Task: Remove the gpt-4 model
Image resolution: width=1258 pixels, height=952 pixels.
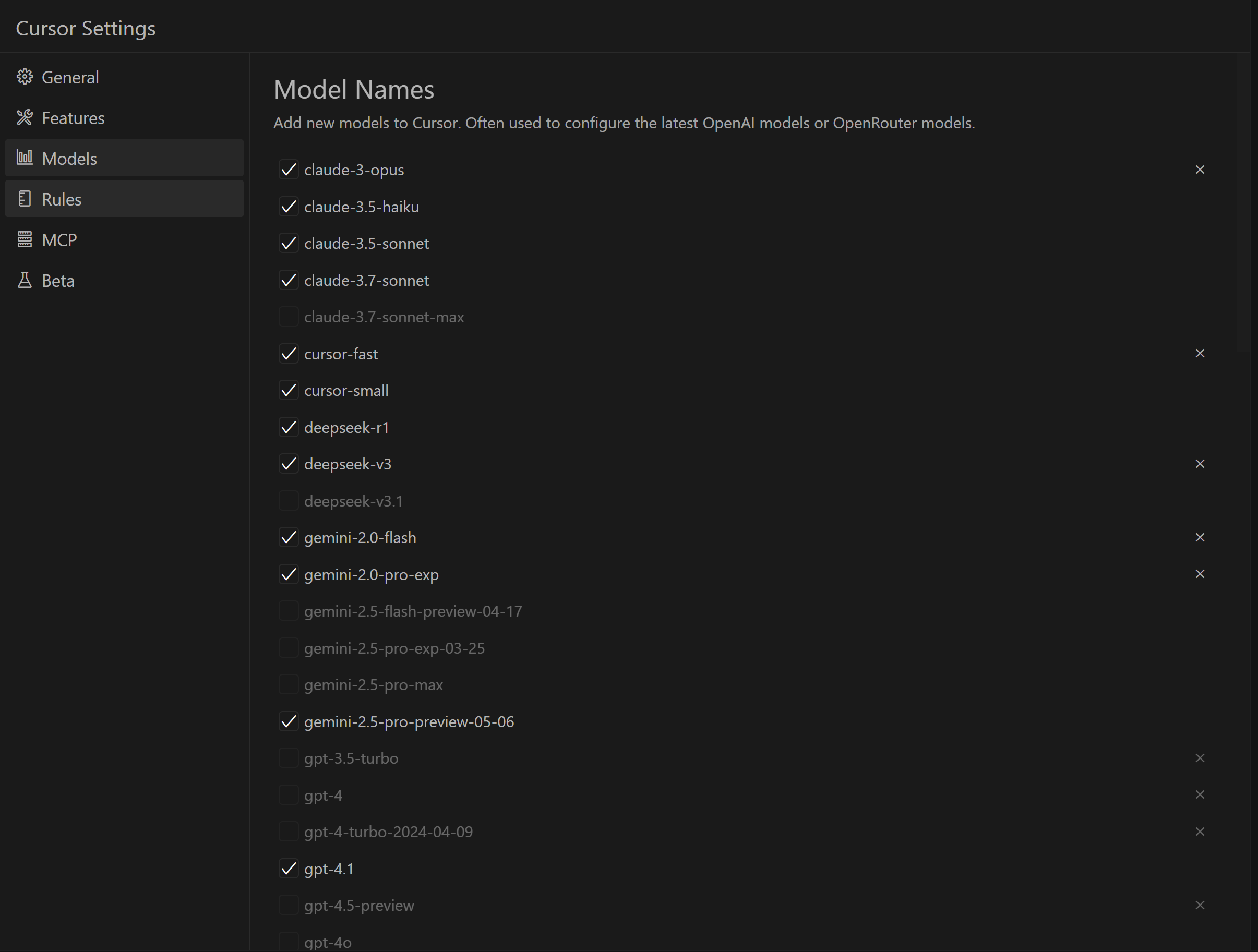Action: tap(1200, 794)
